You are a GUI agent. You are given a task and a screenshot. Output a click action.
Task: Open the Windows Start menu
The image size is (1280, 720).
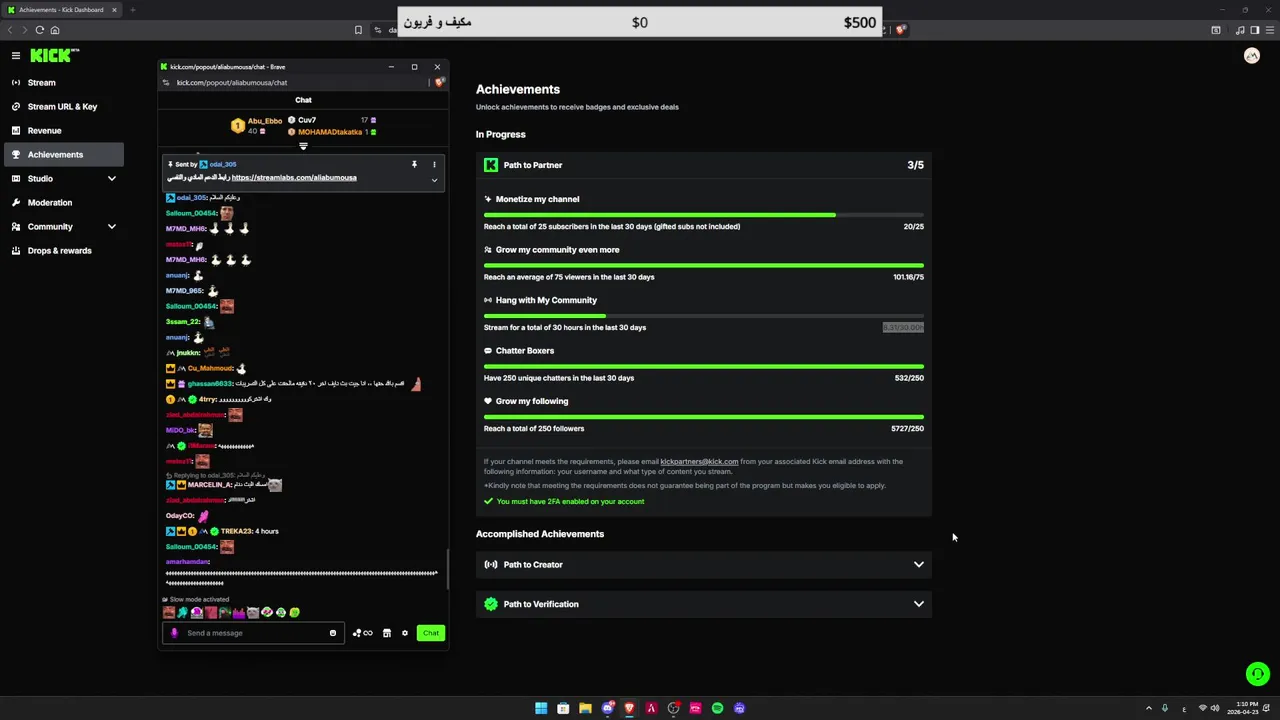[541, 708]
